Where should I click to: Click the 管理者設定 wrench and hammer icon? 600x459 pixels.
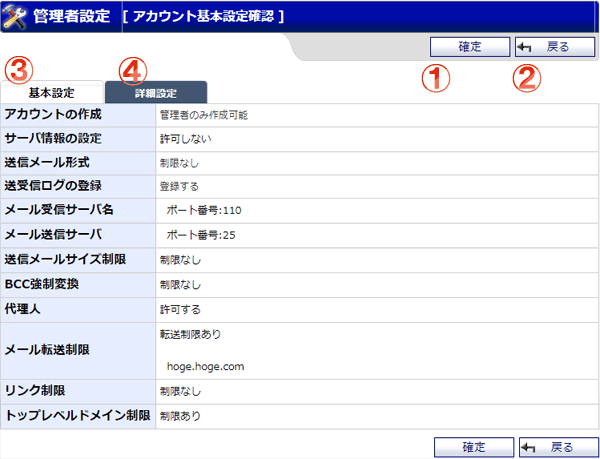click(x=15, y=17)
